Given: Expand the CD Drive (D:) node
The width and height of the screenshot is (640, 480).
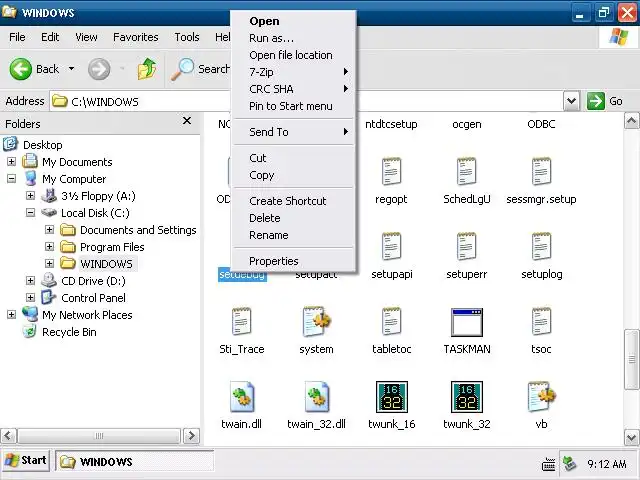Looking at the screenshot, I should click(30, 280).
